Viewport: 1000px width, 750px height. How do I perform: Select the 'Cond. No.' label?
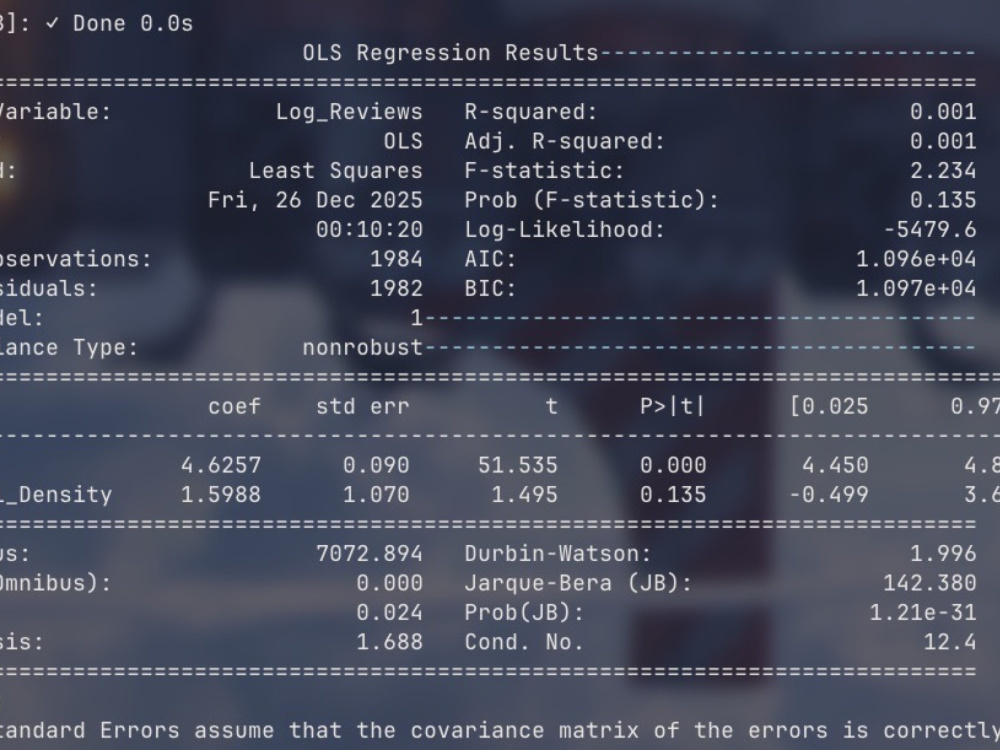(524, 642)
